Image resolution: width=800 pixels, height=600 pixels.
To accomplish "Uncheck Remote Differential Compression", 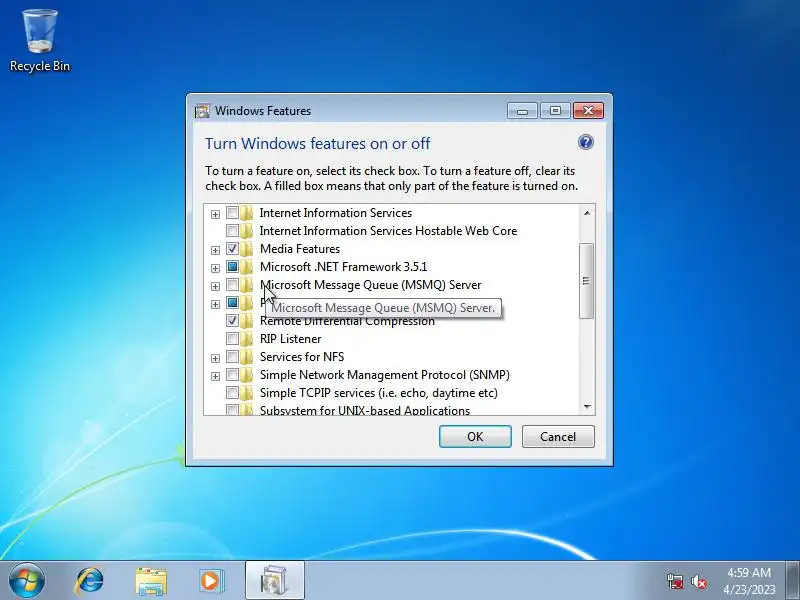I will click(x=232, y=320).
